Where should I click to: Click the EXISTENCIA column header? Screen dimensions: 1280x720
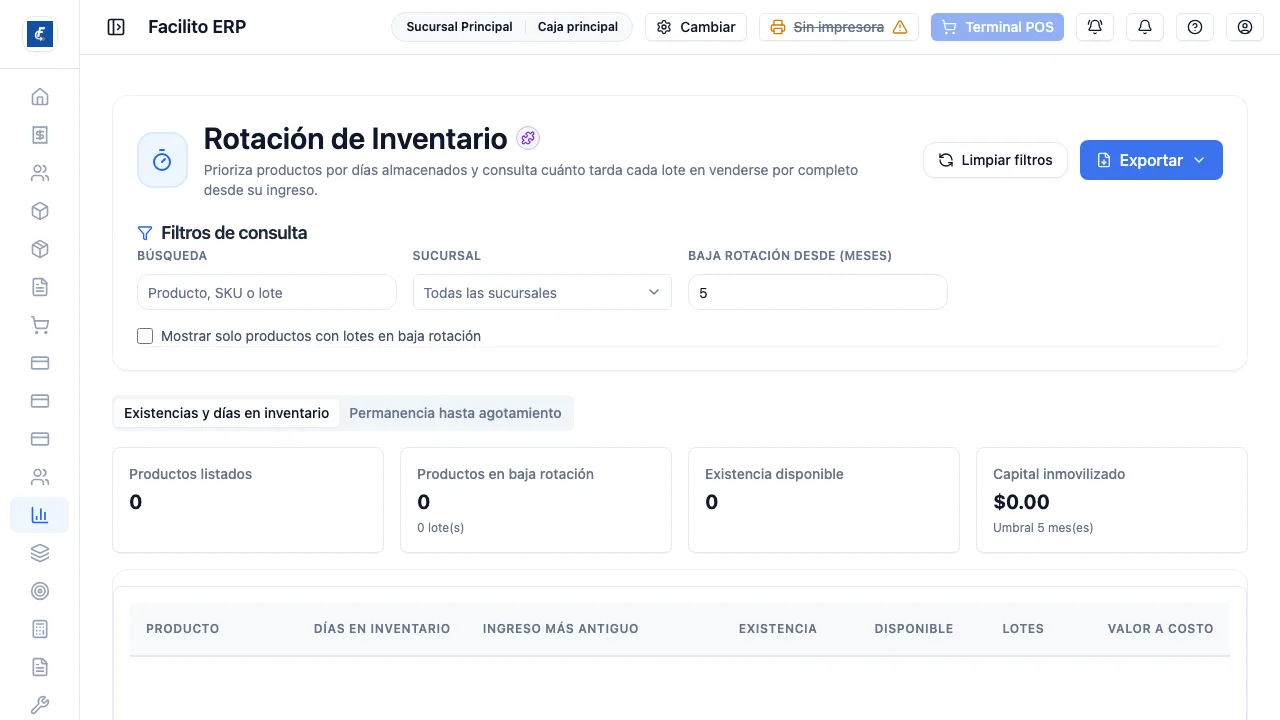pos(778,629)
